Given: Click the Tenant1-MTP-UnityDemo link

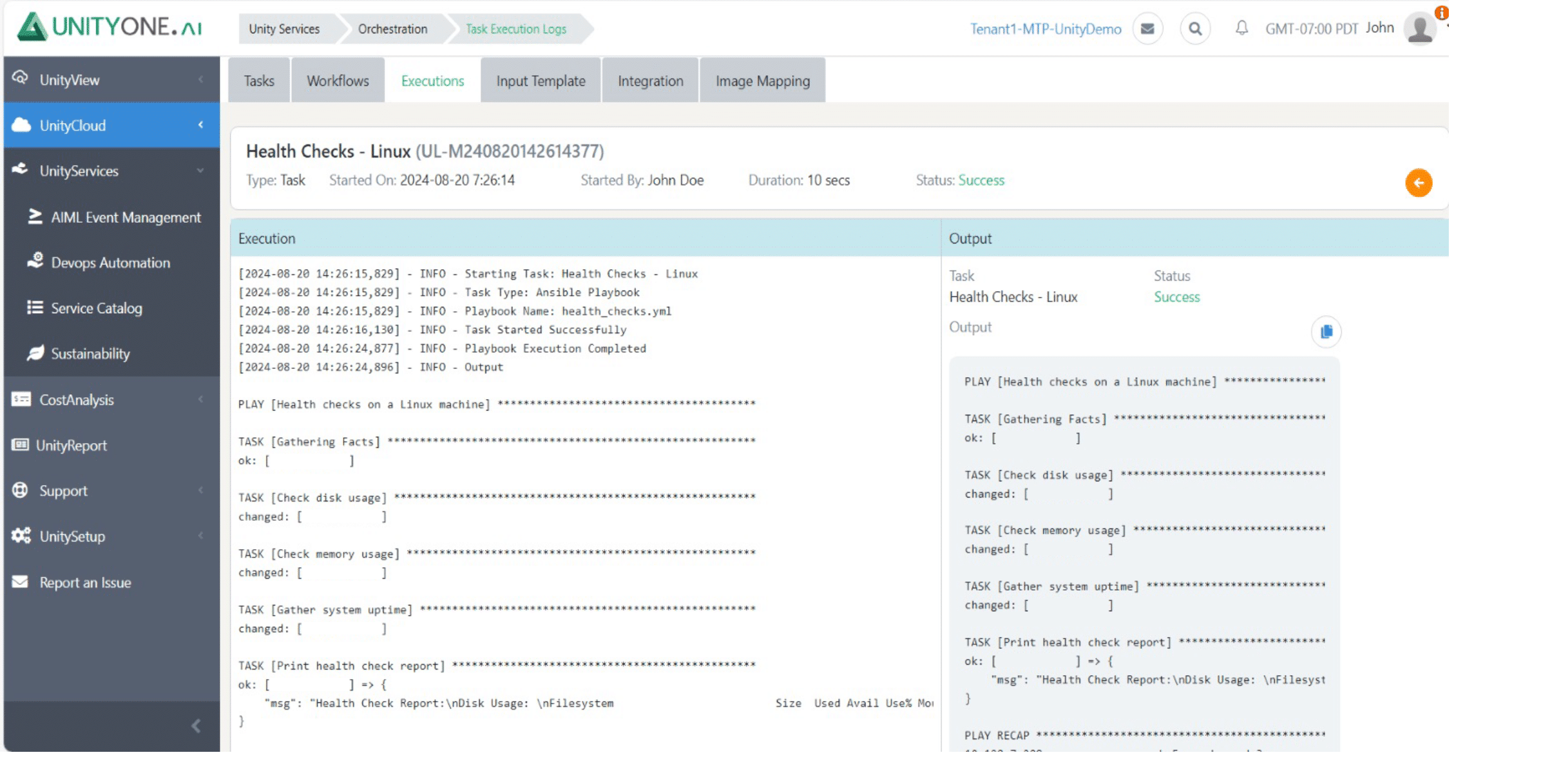Looking at the screenshot, I should point(1046,29).
